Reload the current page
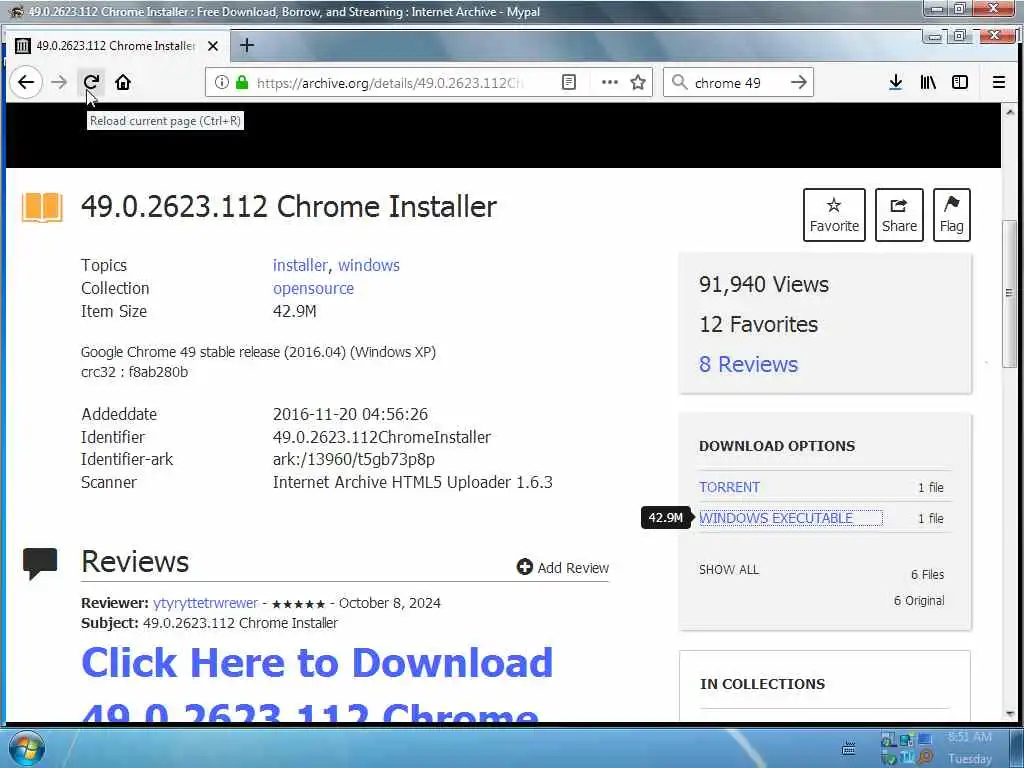Viewport: 1024px width, 768px height. (x=91, y=82)
